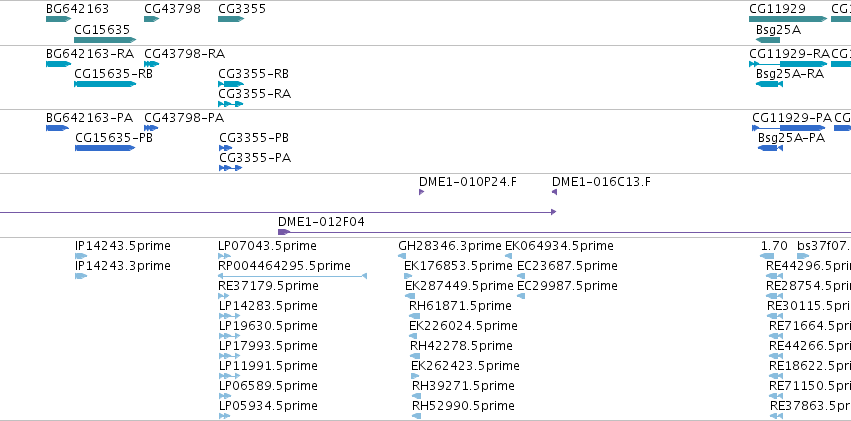Choose protein CG3355-PB
This screenshot has width=851, height=421.
pos(225,148)
